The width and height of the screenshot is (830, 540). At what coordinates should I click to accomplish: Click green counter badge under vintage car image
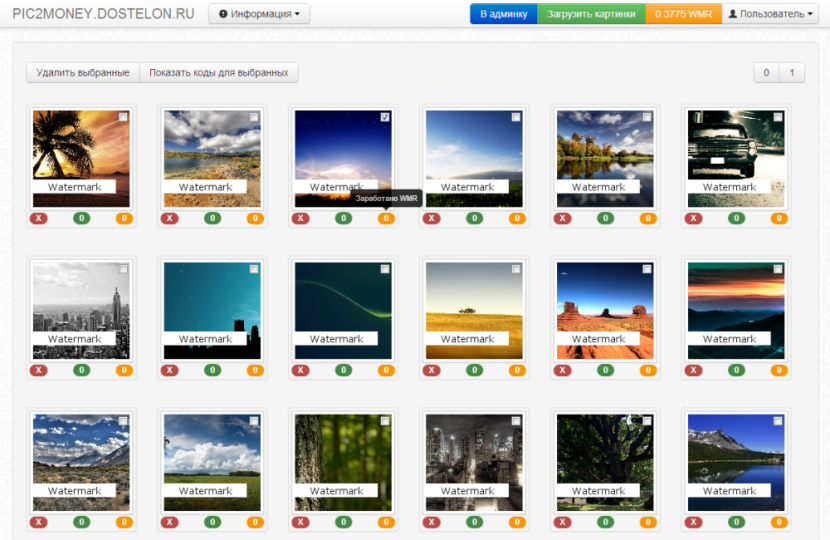pos(736,218)
